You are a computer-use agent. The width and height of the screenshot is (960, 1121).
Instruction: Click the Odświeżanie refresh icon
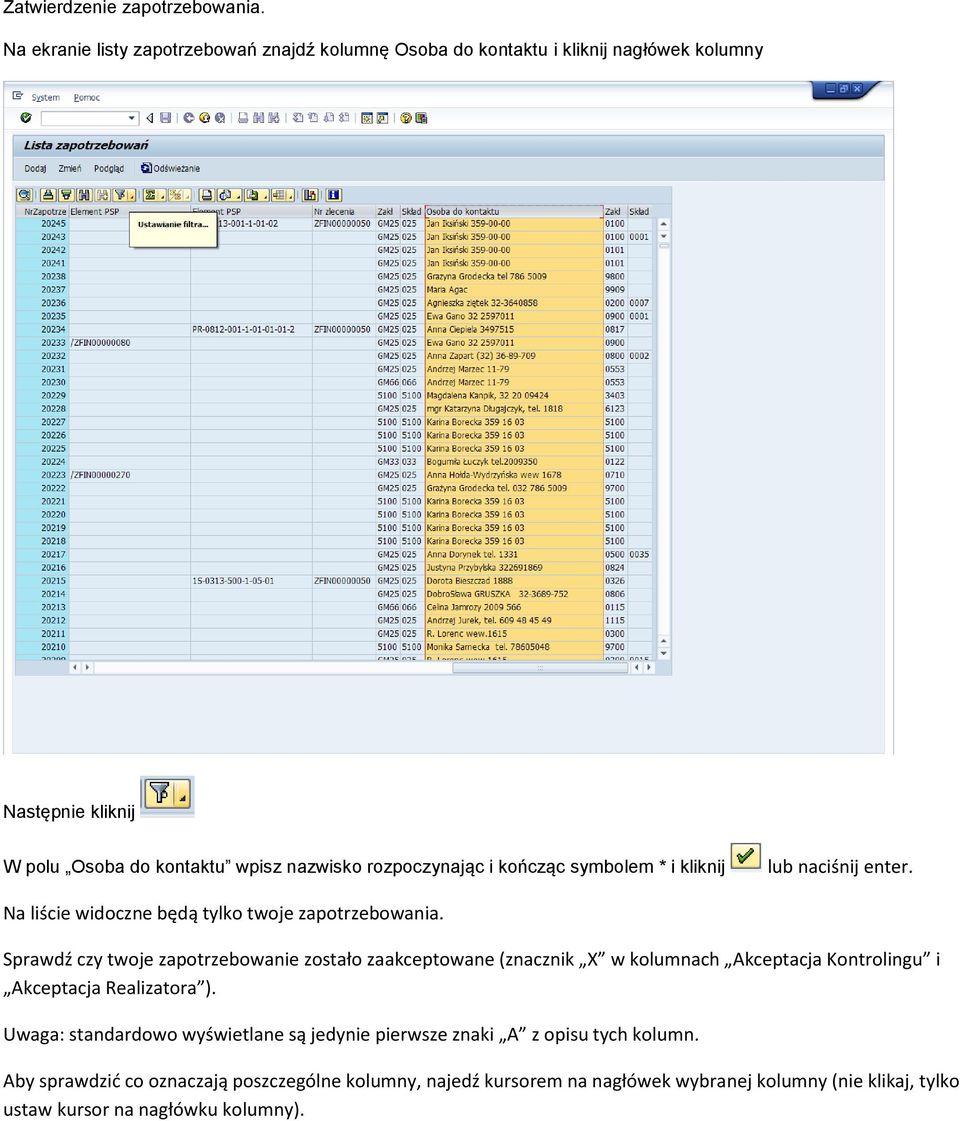coord(146,168)
